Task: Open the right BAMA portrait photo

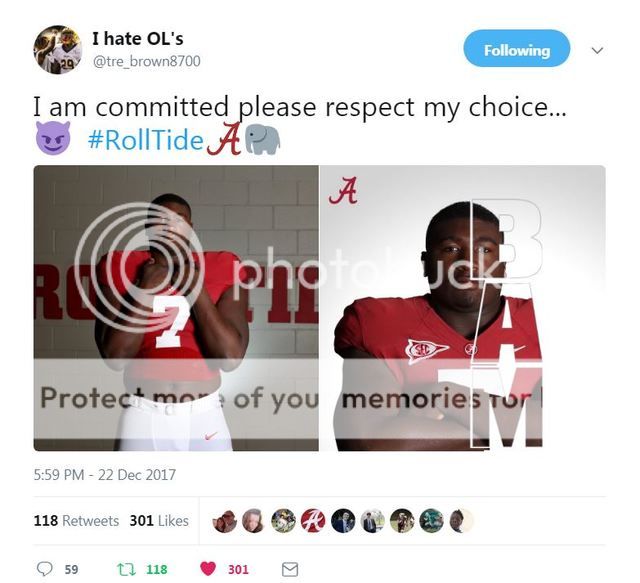Action: (x=463, y=308)
